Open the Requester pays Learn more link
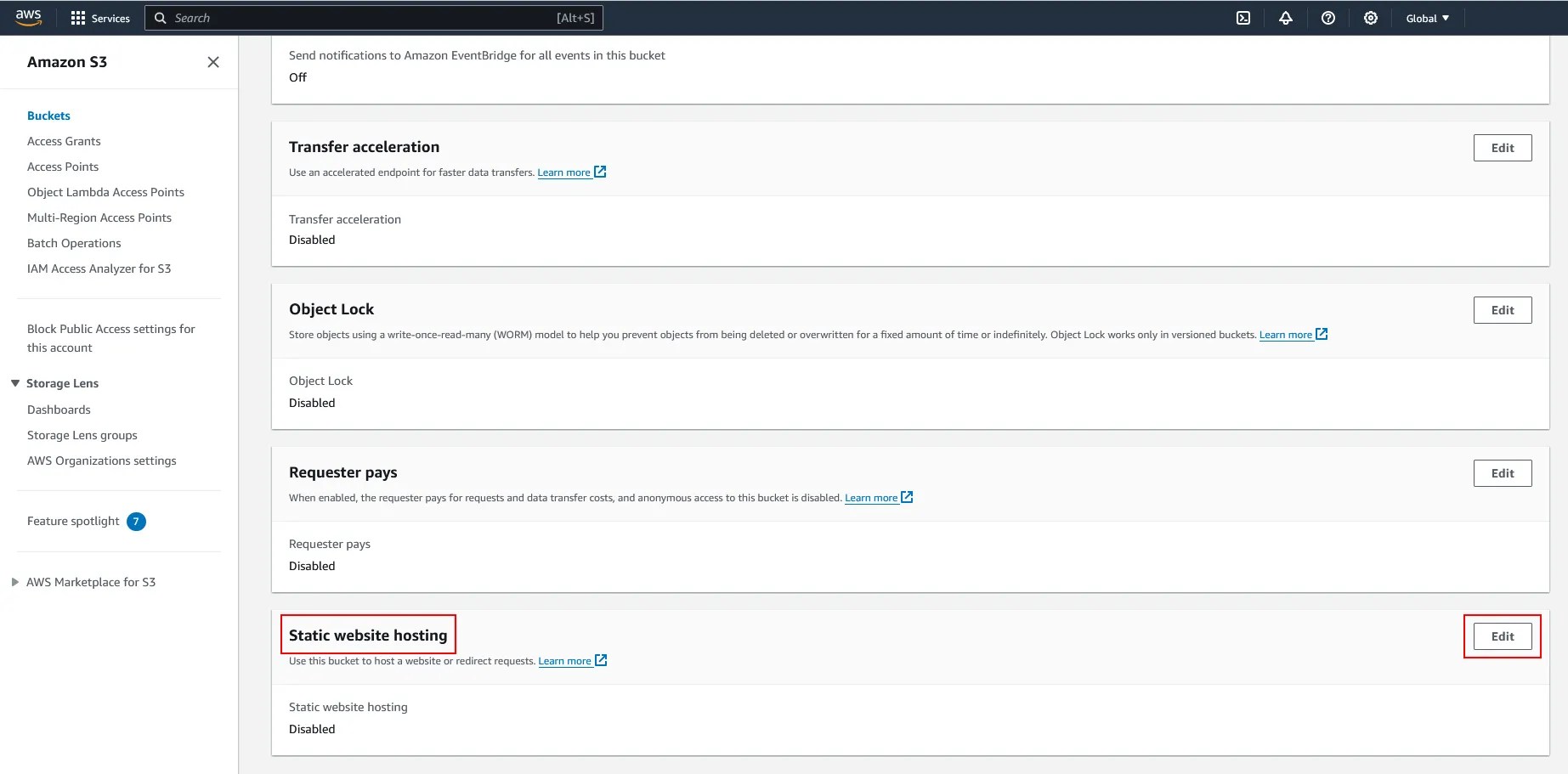This screenshot has width=1568, height=774. [x=870, y=498]
